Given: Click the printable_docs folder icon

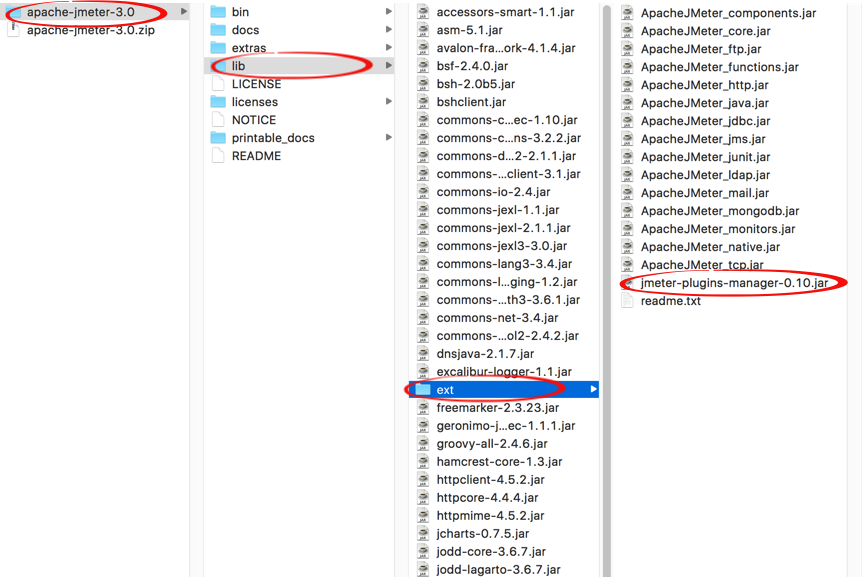Looking at the screenshot, I should [218, 138].
